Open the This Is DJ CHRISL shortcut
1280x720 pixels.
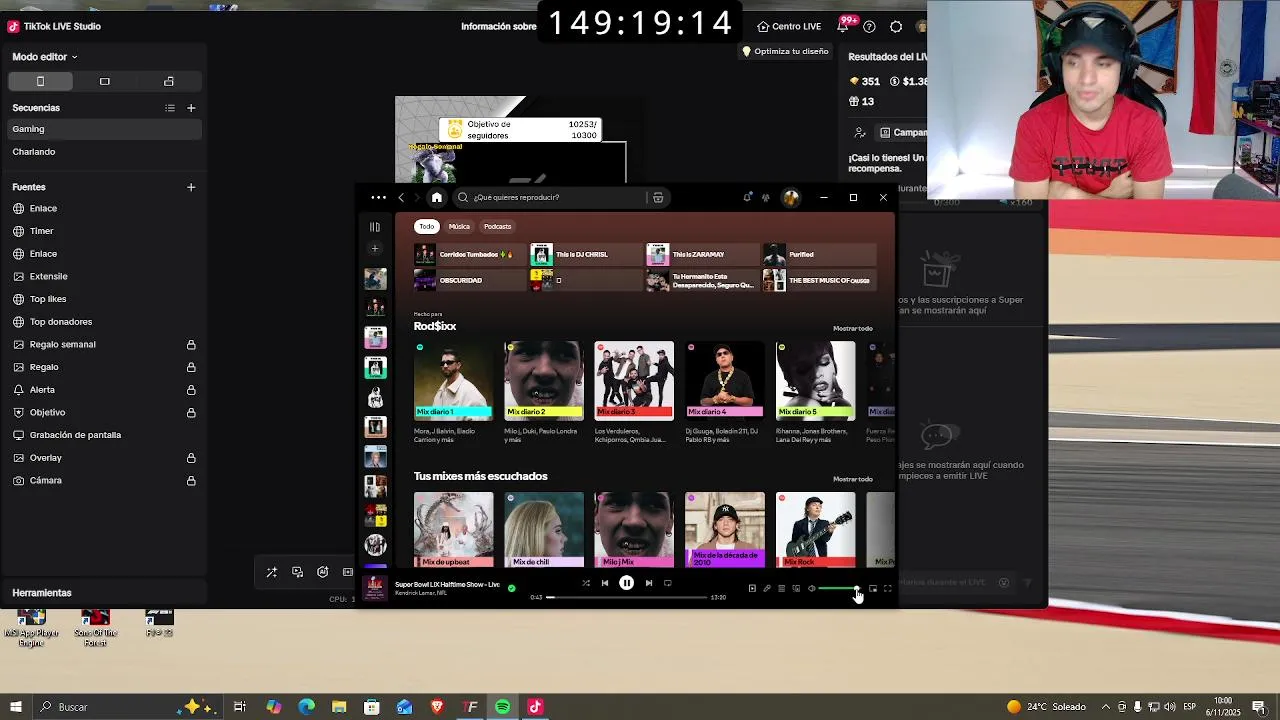point(585,254)
